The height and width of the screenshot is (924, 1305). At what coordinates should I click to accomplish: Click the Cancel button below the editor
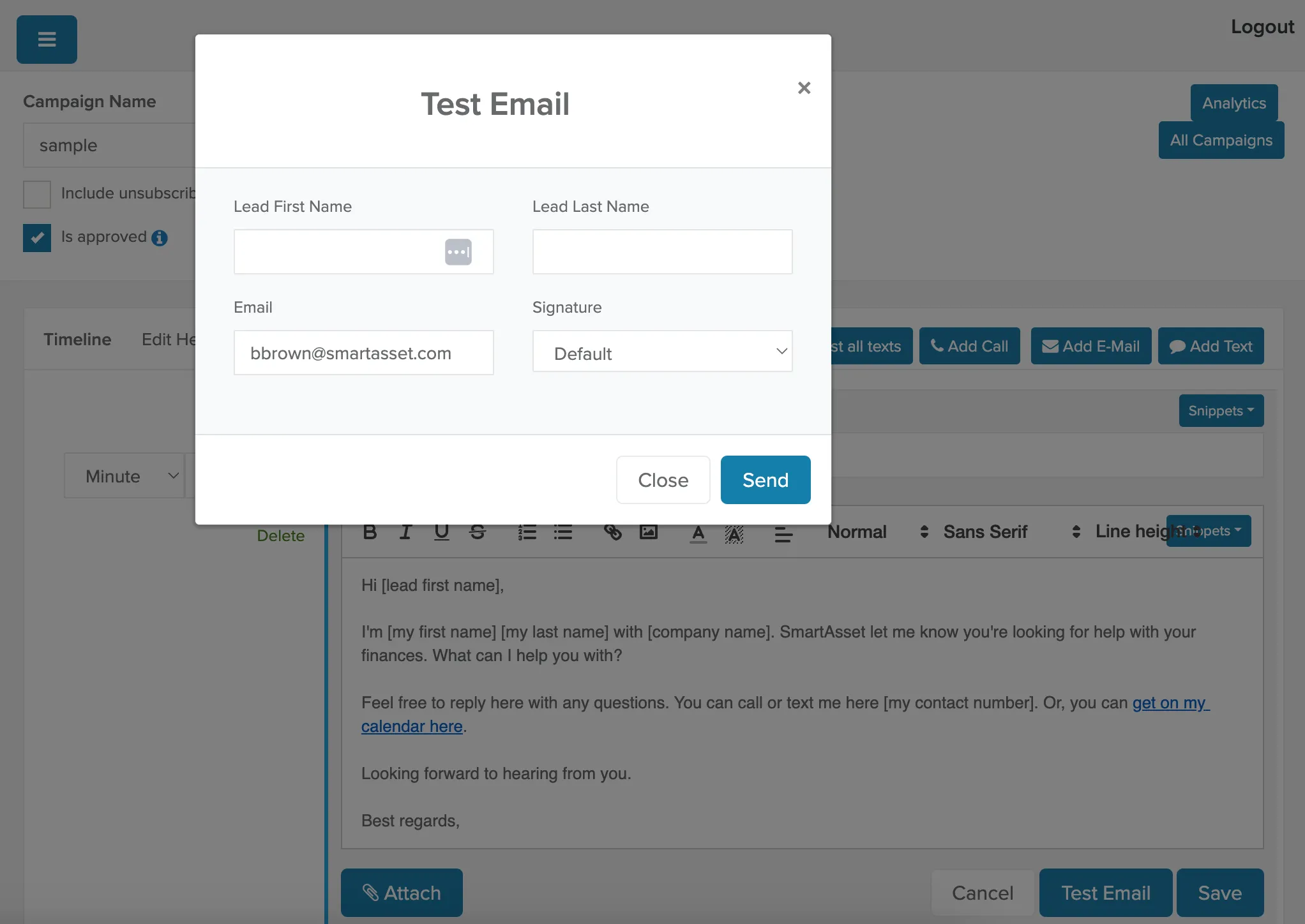pos(982,893)
